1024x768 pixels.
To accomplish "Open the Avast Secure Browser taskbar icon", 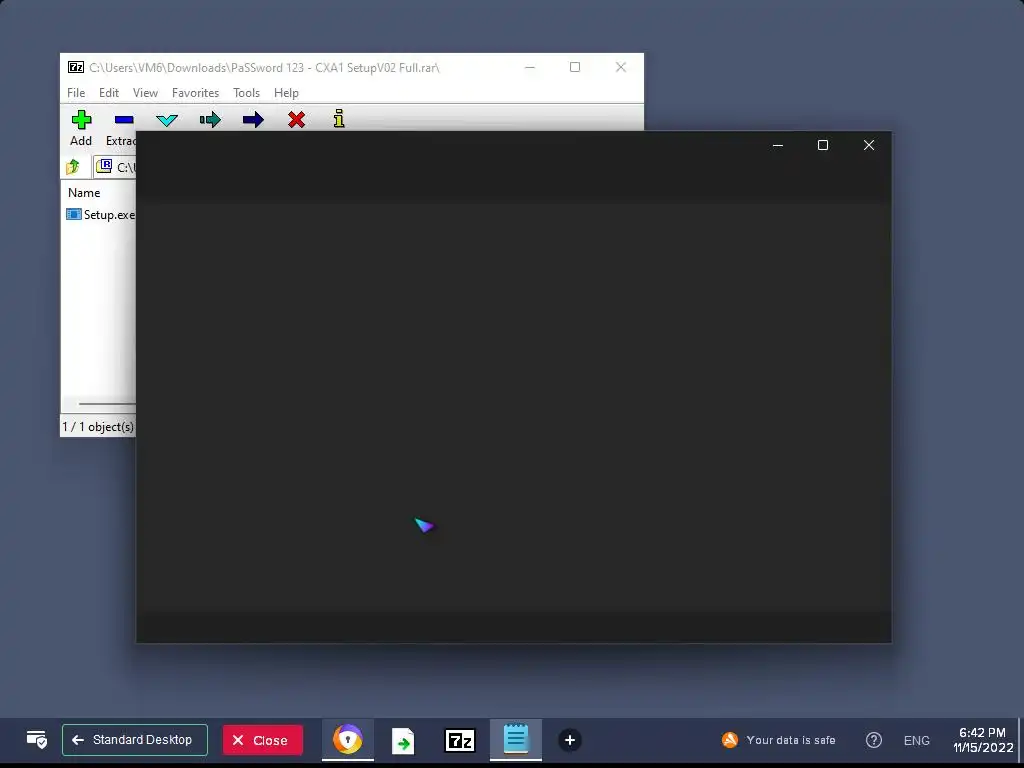I will point(347,740).
